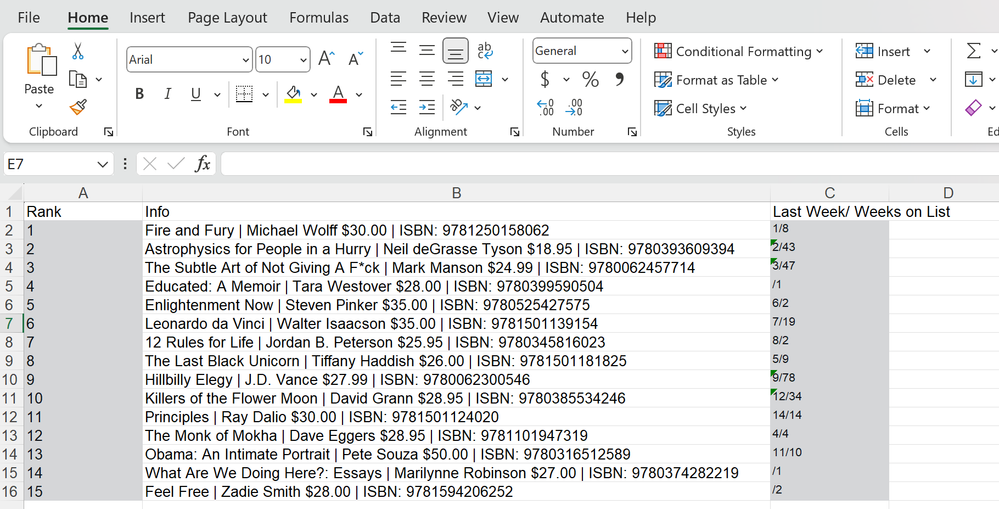Align text left
Image resolution: width=999 pixels, height=509 pixels.
398,79
